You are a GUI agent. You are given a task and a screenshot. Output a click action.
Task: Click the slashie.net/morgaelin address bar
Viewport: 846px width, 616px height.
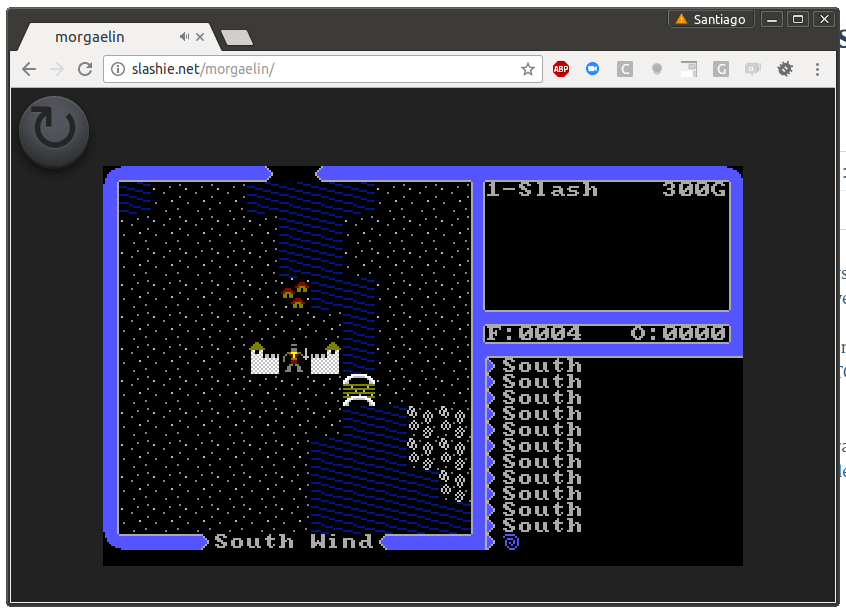pyautogui.click(x=320, y=69)
